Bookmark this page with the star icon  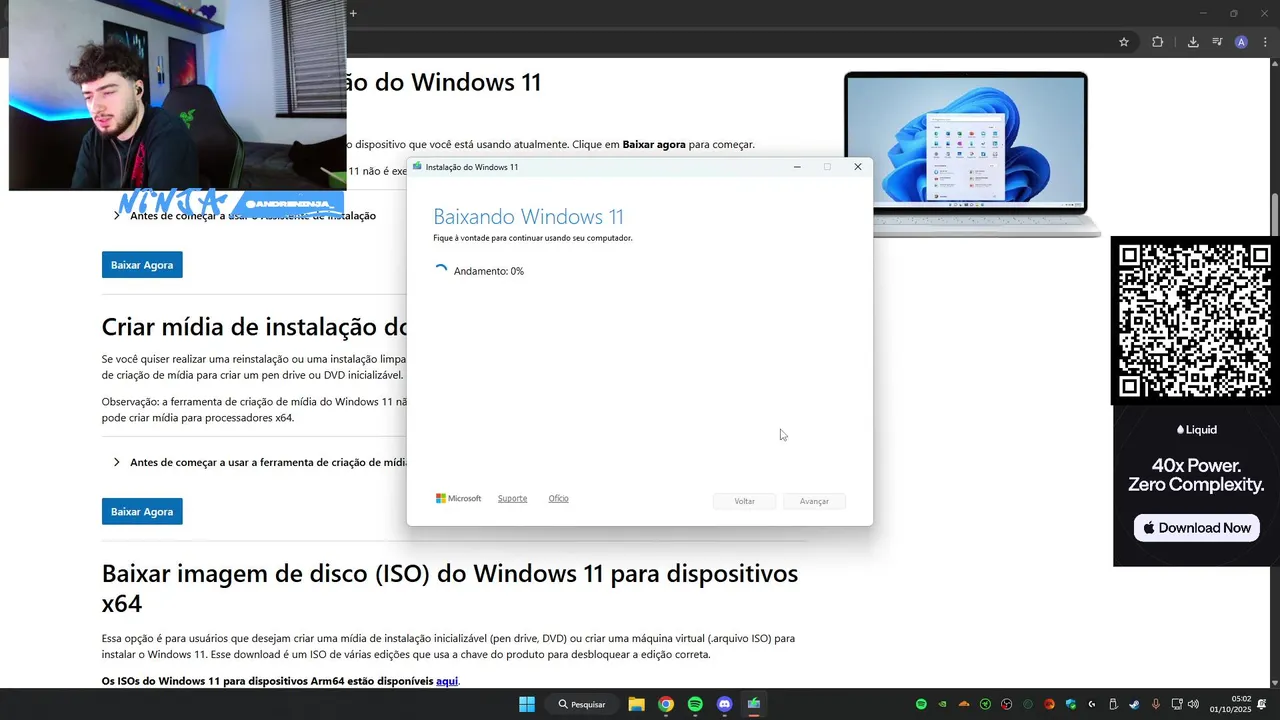1124,42
